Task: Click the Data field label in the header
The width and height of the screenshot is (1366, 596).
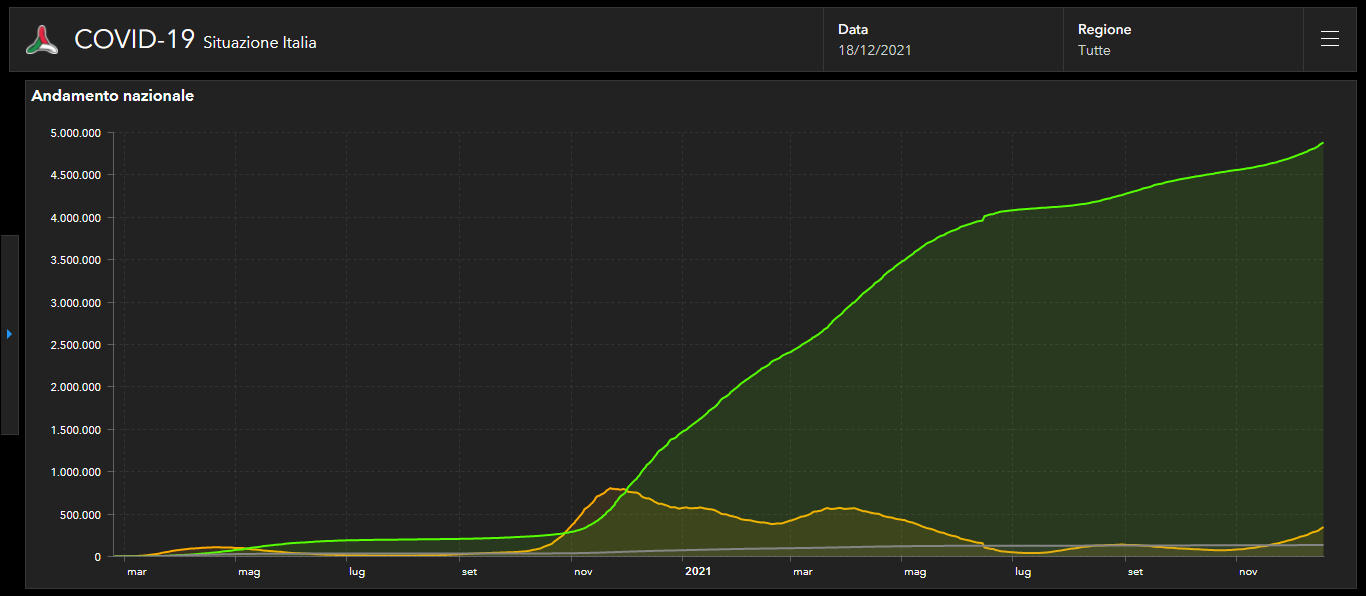Action: pyautogui.click(x=853, y=30)
